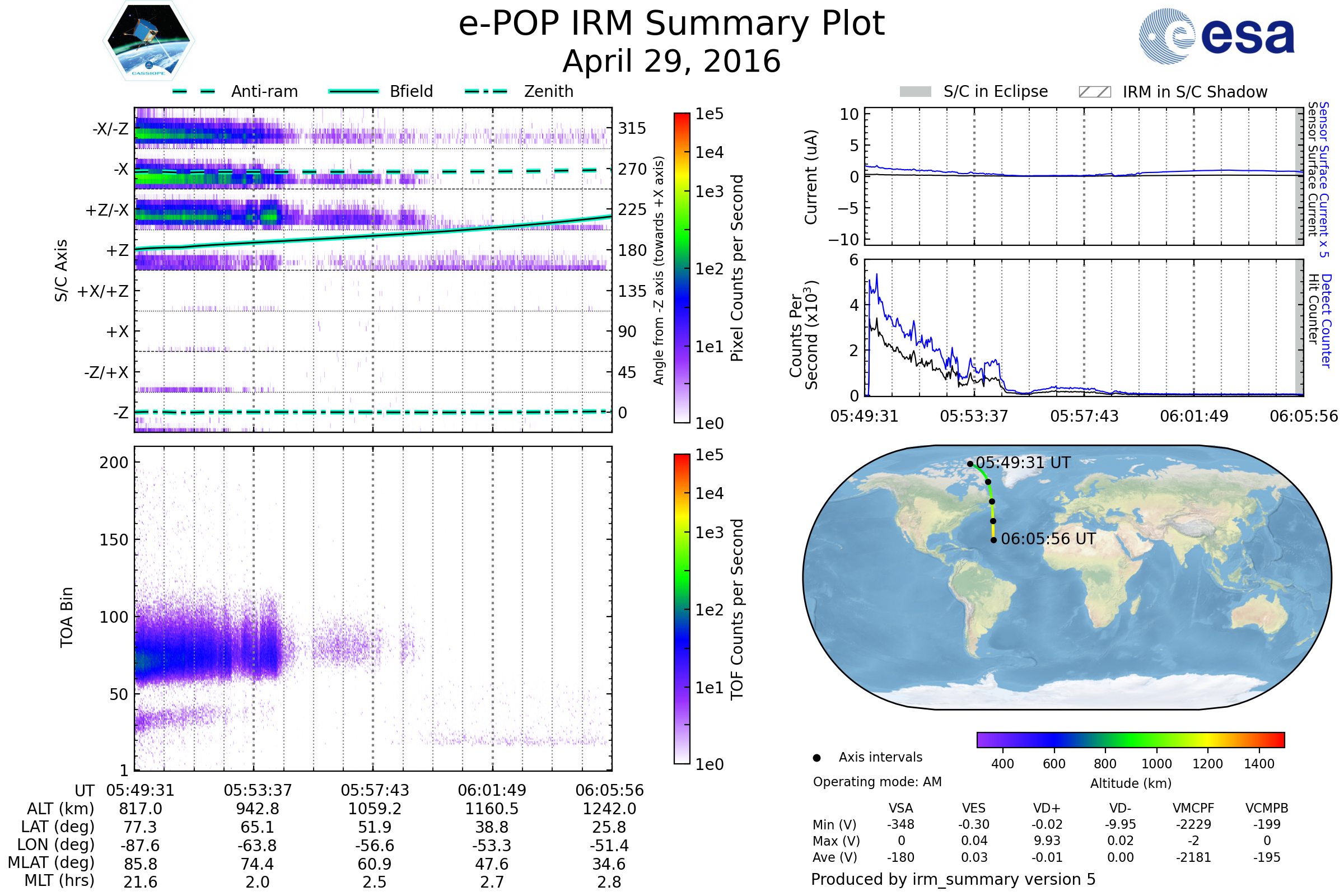Screen dimensions: 1344x896
Task: Click the Pixel Counts per Second colorbar
Action: click(682, 268)
